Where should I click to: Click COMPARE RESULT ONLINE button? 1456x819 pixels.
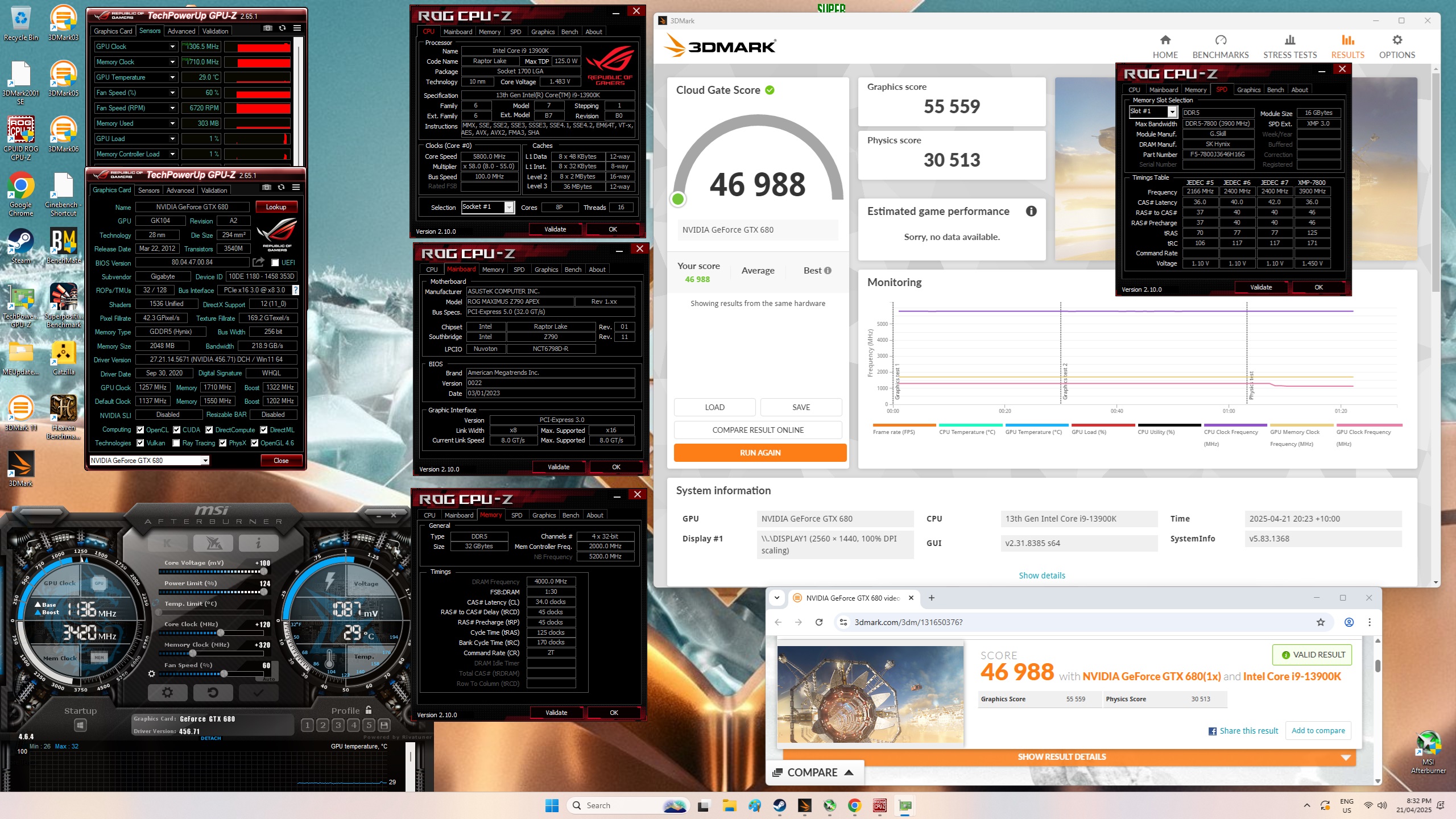tap(758, 430)
